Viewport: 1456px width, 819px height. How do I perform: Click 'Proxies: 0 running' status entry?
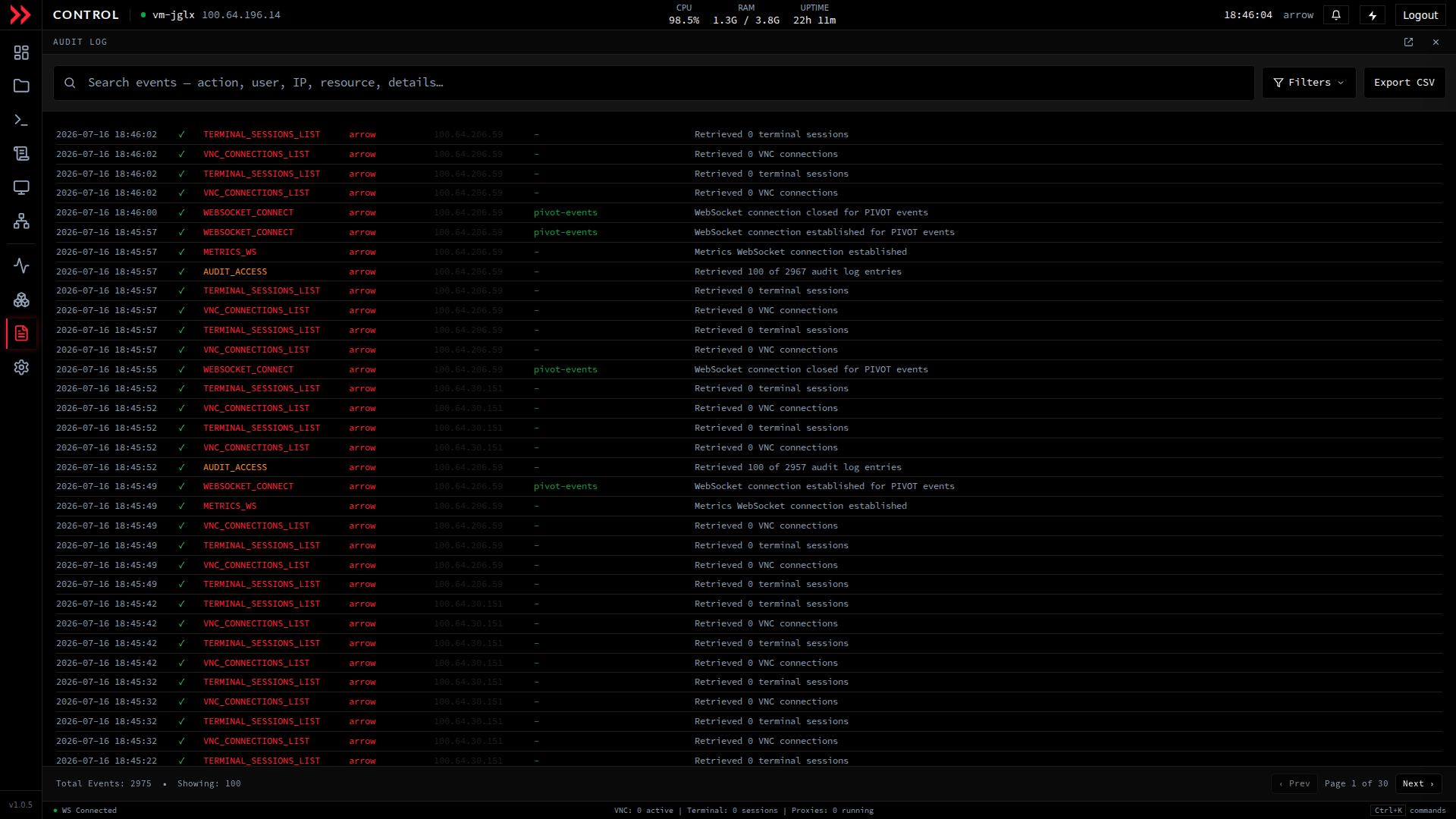click(x=833, y=810)
